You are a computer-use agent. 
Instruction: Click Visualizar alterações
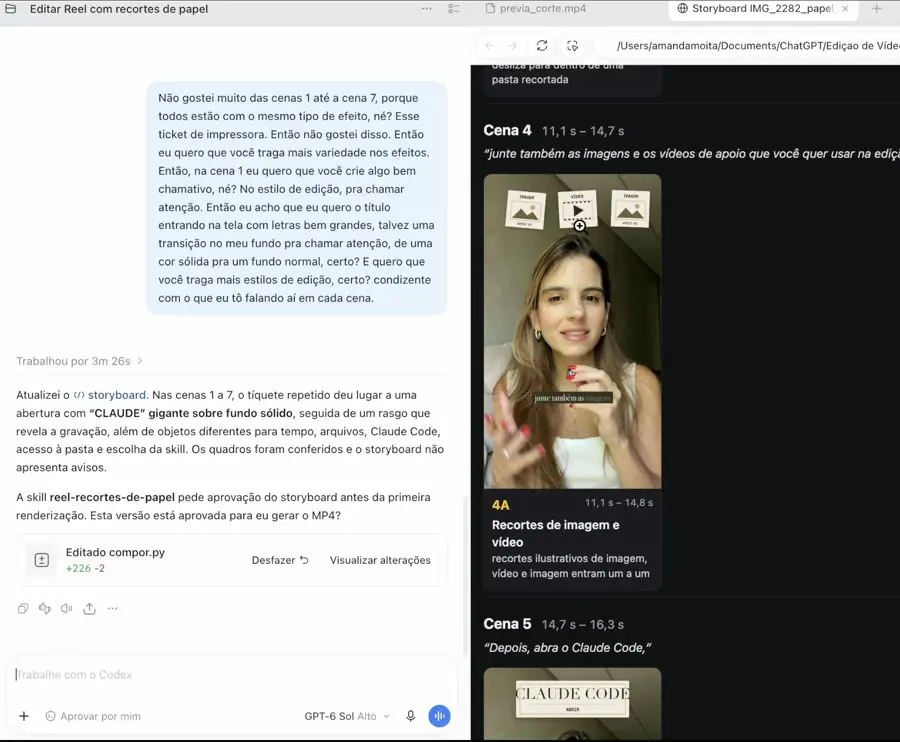(x=380, y=560)
